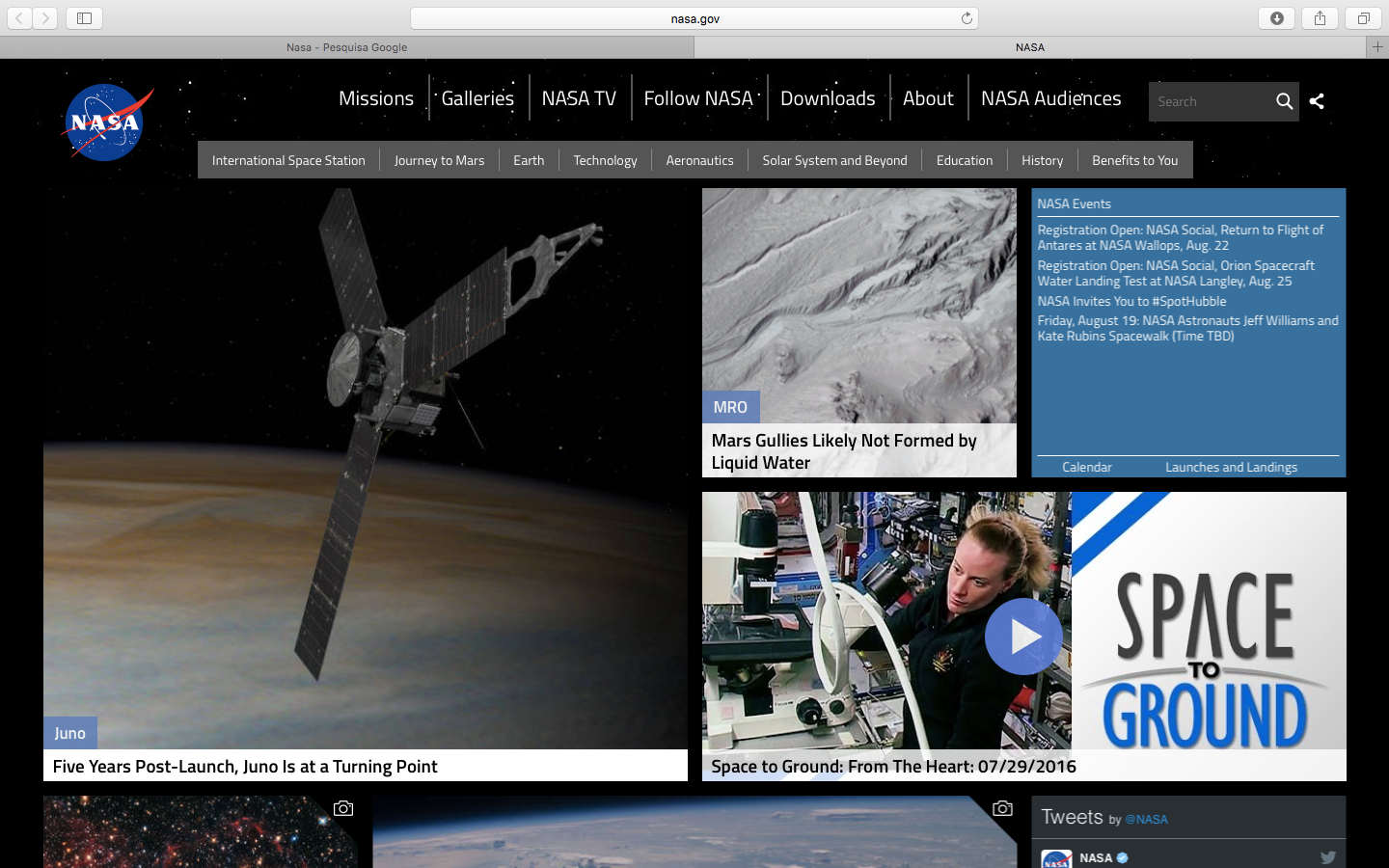Open the Journey to Mars topic

pyautogui.click(x=439, y=160)
